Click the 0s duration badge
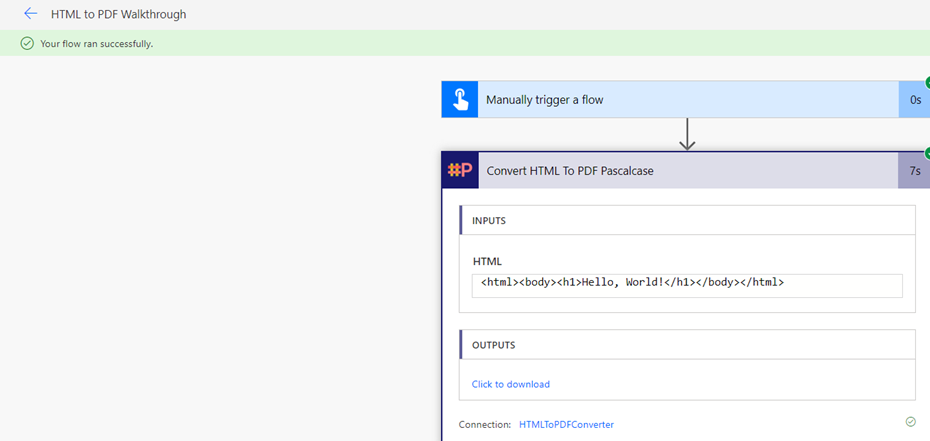 914,100
